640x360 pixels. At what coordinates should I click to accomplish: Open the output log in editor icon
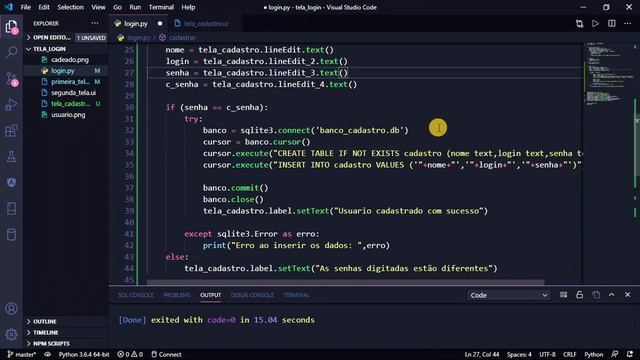coord(596,295)
